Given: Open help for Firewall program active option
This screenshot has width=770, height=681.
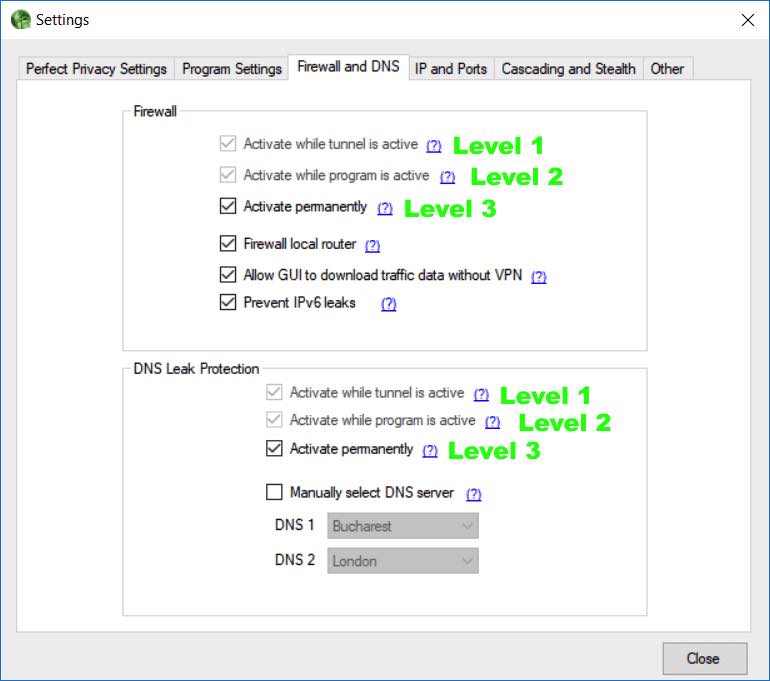Looking at the screenshot, I should 447,177.
